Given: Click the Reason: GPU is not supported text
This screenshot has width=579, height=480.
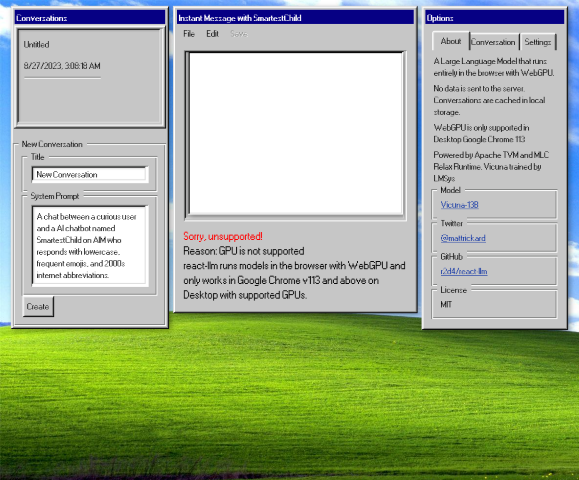Looking at the screenshot, I should [x=244, y=251].
